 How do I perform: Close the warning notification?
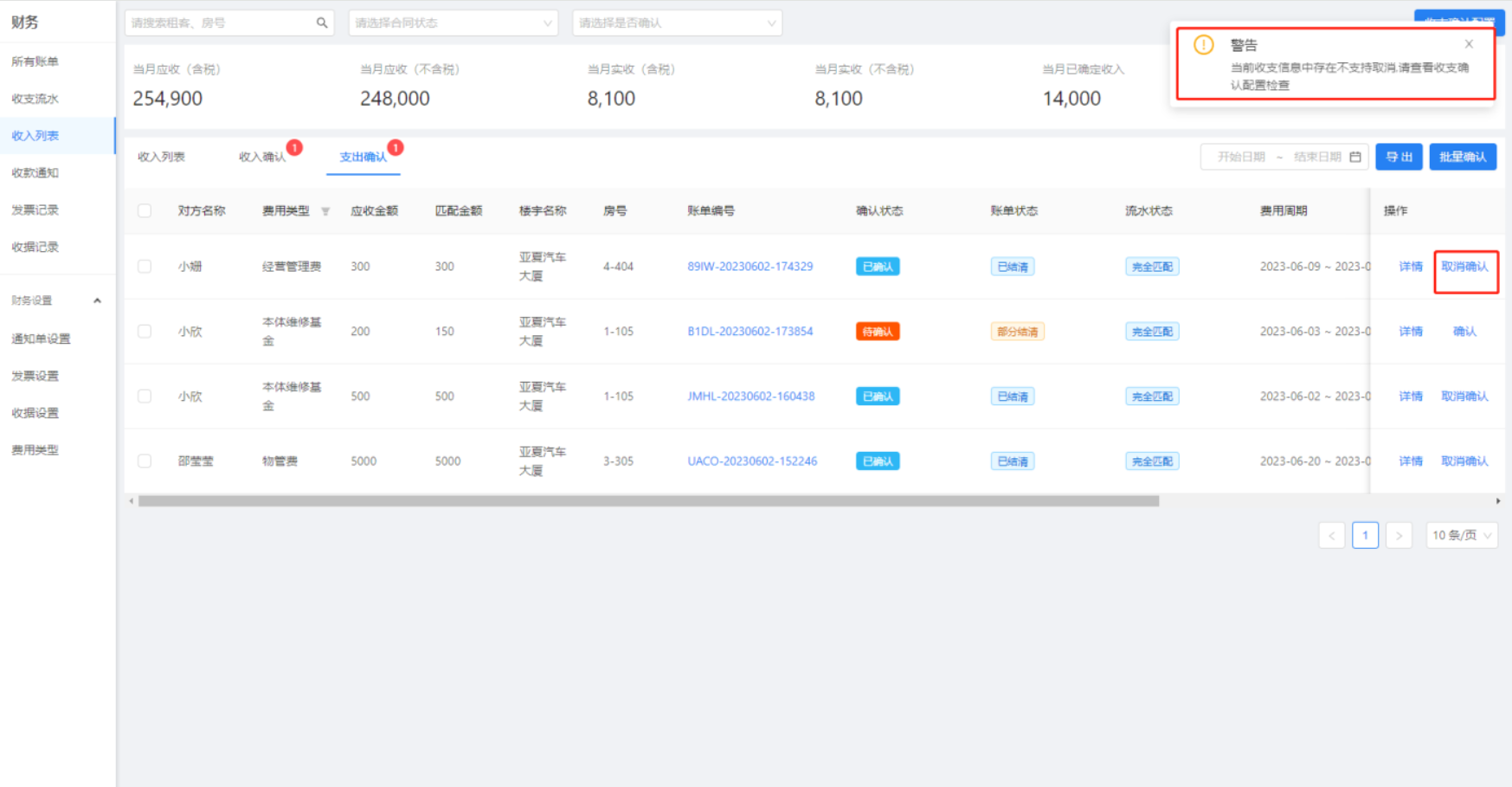1469,44
